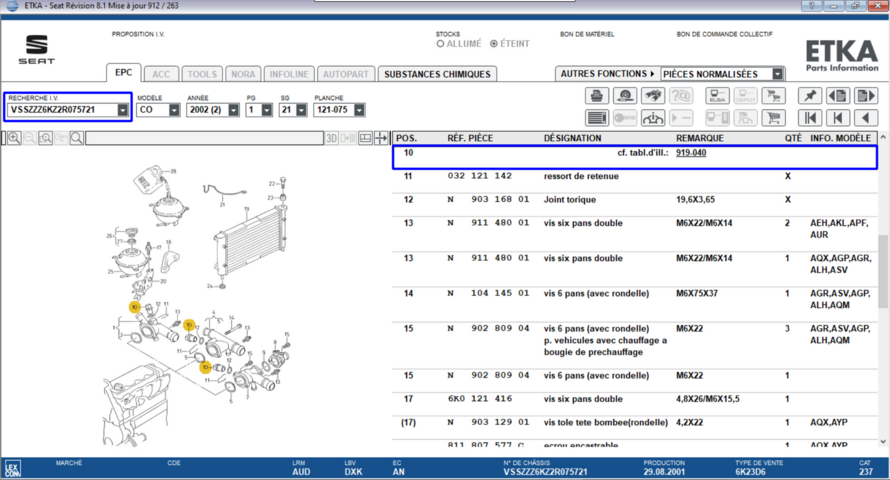890x480 pixels.
Task: Switch to the INFOLINE tab
Action: tap(289, 74)
